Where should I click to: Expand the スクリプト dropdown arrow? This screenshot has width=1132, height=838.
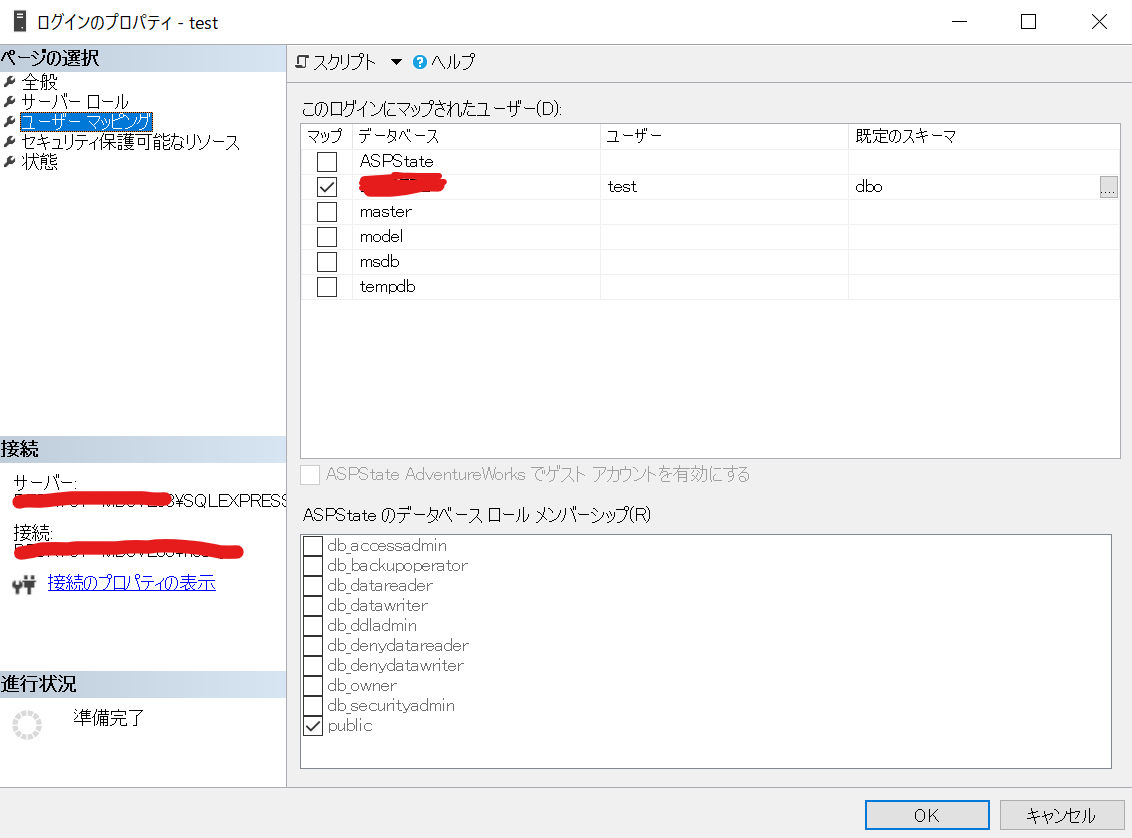(396, 62)
